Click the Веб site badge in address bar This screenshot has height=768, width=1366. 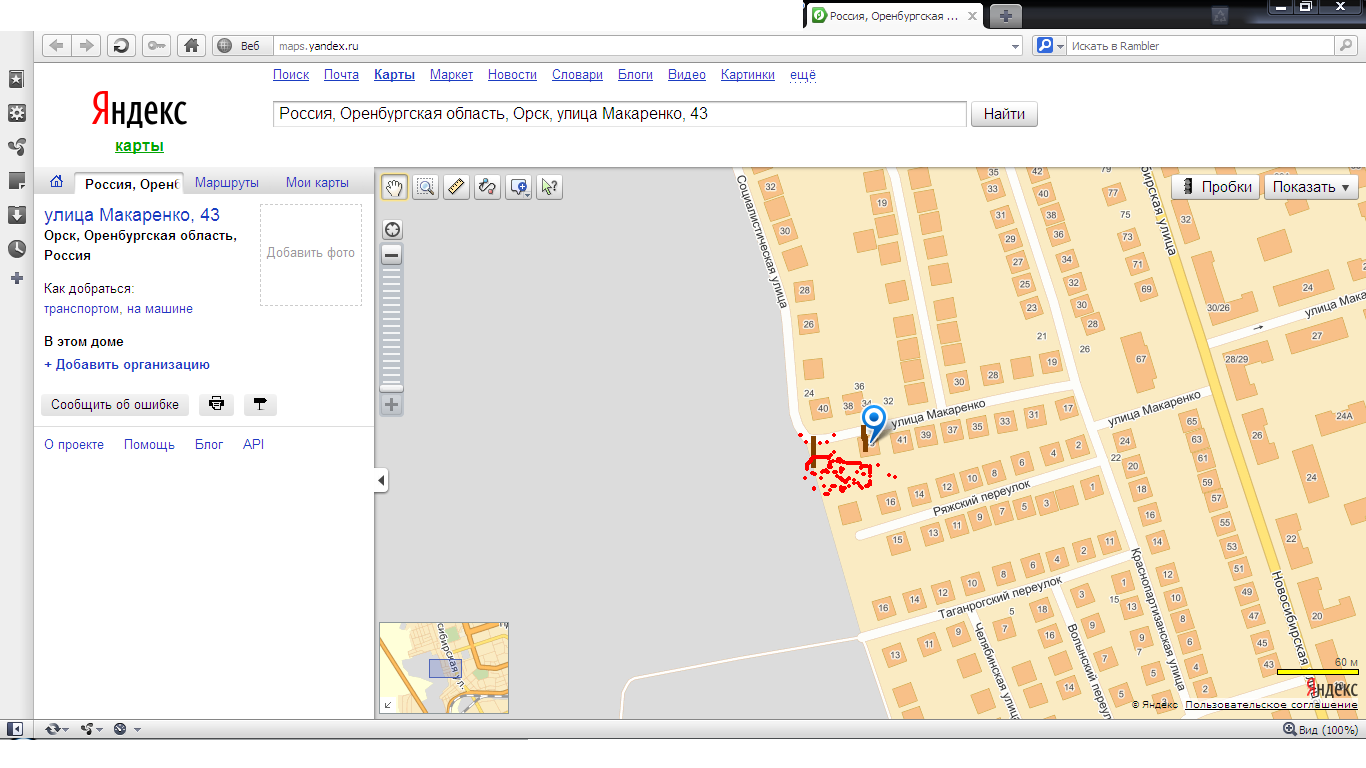tap(240, 46)
